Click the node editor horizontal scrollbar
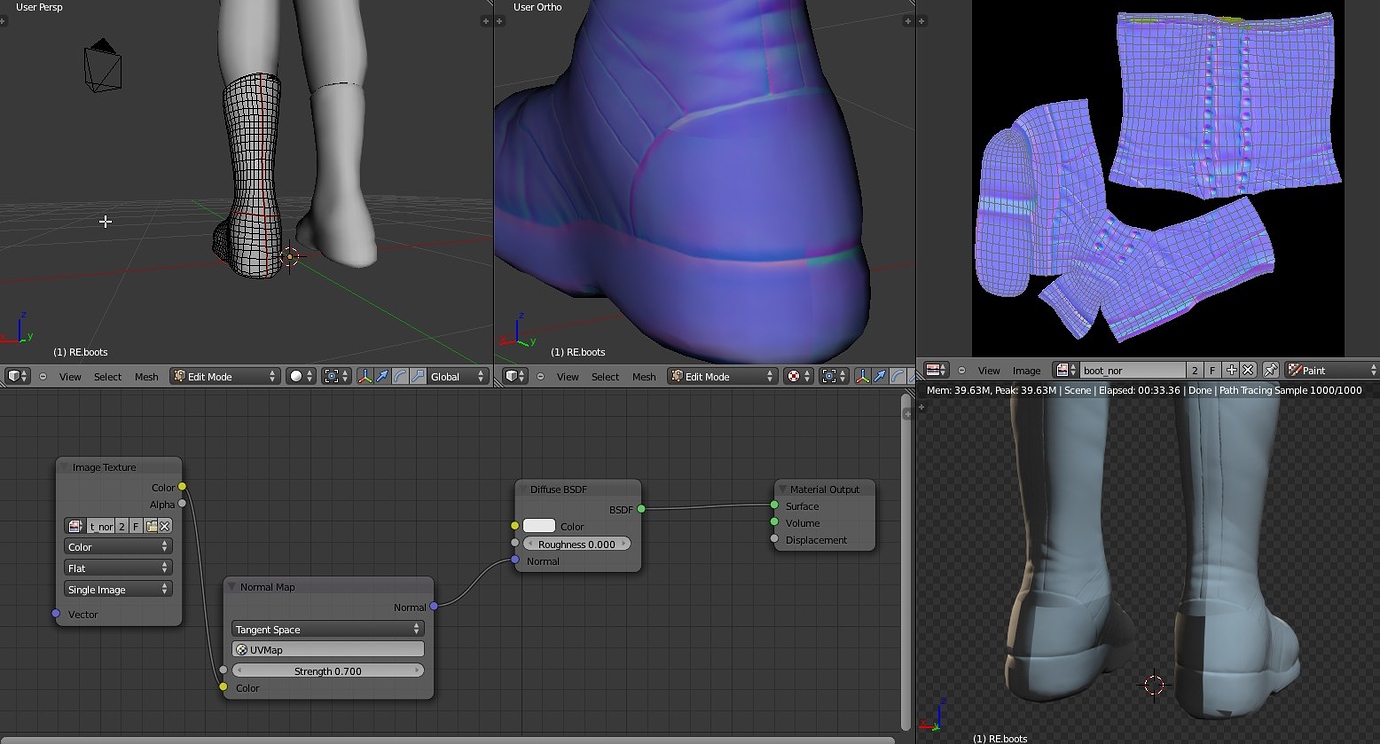Viewport: 1380px width, 744px height. coord(448,740)
